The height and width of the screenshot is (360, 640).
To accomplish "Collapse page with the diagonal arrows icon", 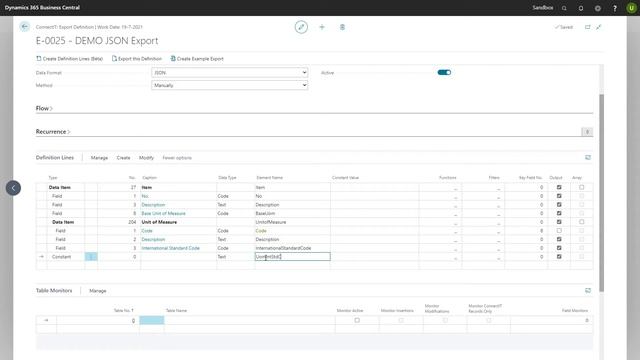I will click(x=599, y=27).
